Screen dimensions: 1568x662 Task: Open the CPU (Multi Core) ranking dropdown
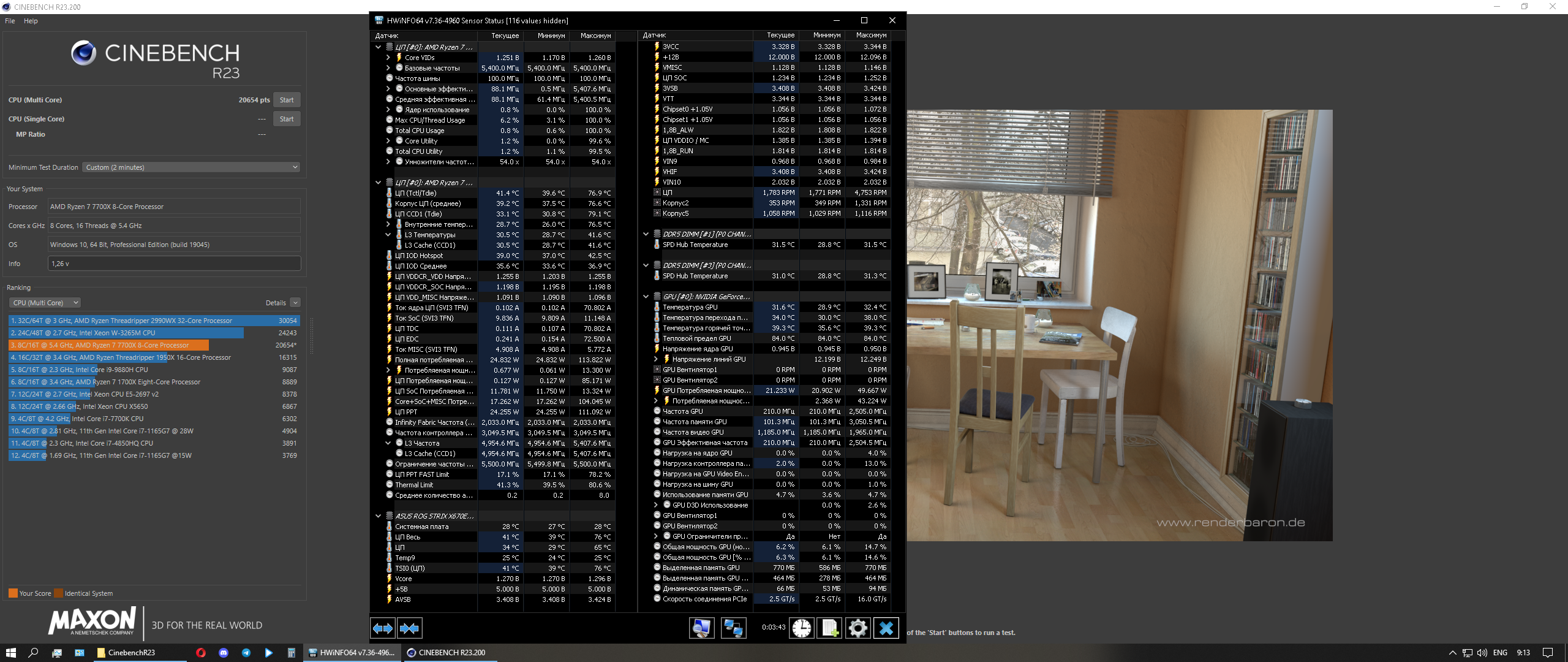click(x=45, y=303)
